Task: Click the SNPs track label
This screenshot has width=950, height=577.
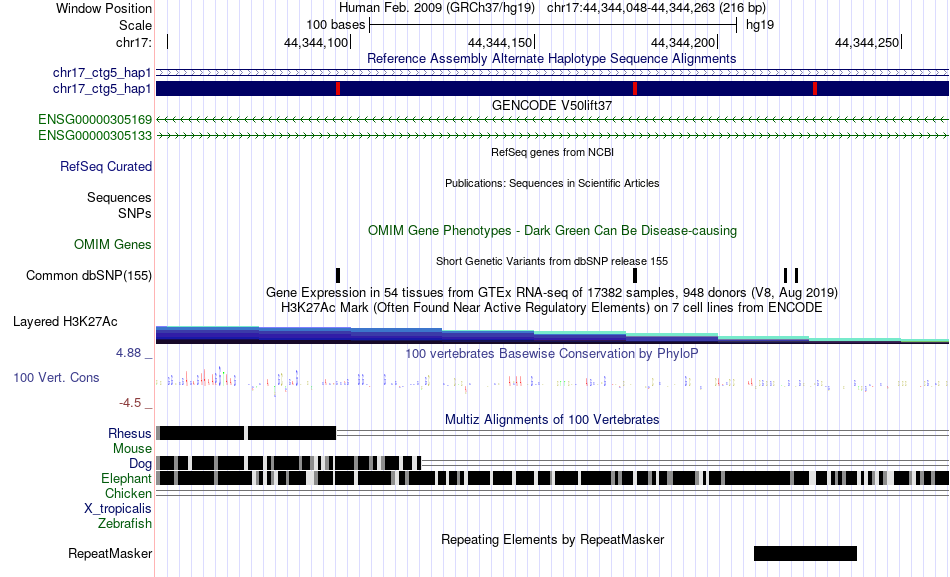Action: point(135,213)
